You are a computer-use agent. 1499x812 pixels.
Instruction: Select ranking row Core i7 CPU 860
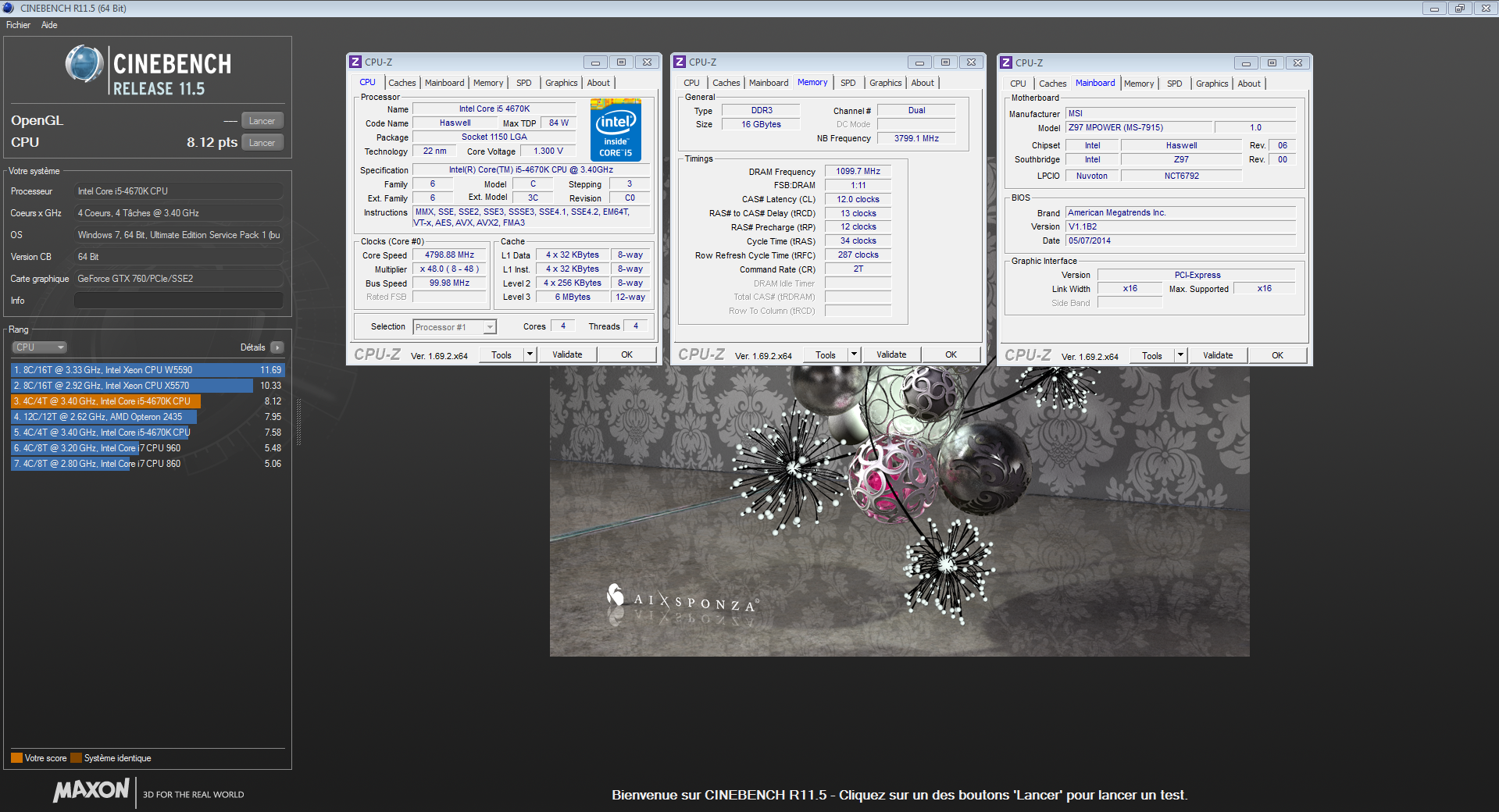[148, 464]
